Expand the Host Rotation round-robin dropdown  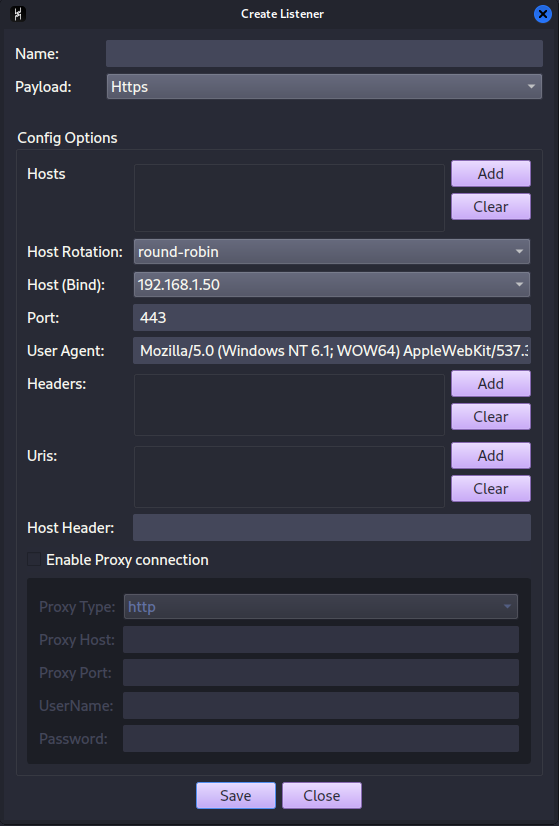[331, 252]
